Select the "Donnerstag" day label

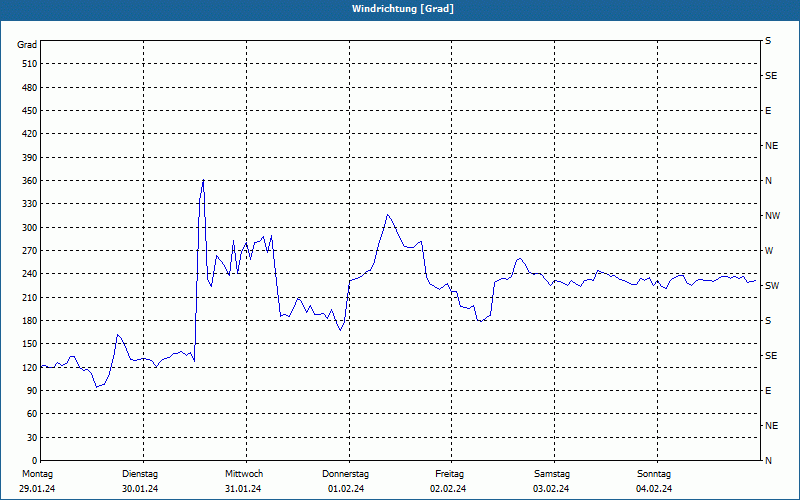pos(345,474)
